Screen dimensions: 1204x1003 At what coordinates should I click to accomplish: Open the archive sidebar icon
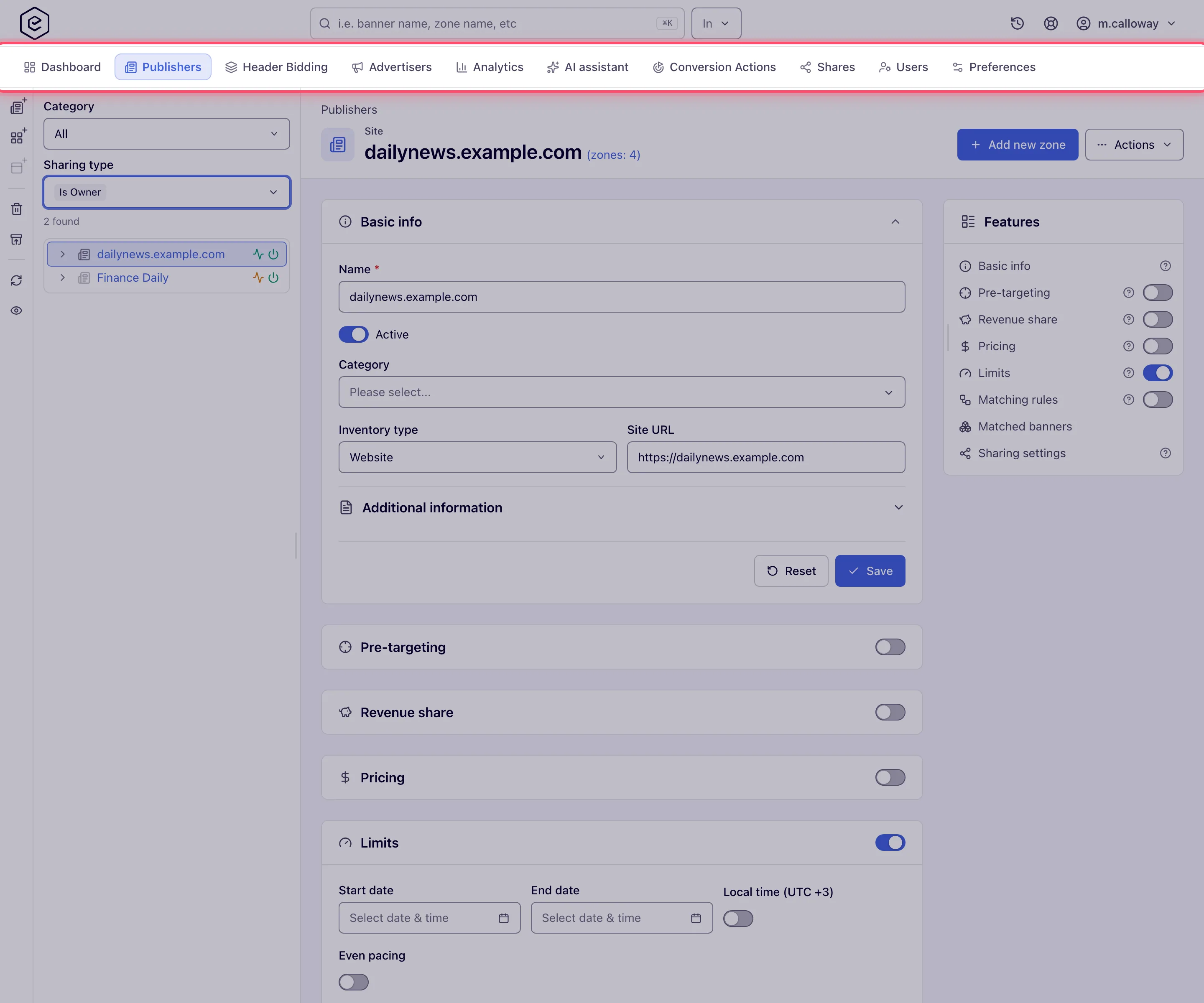[x=17, y=239]
